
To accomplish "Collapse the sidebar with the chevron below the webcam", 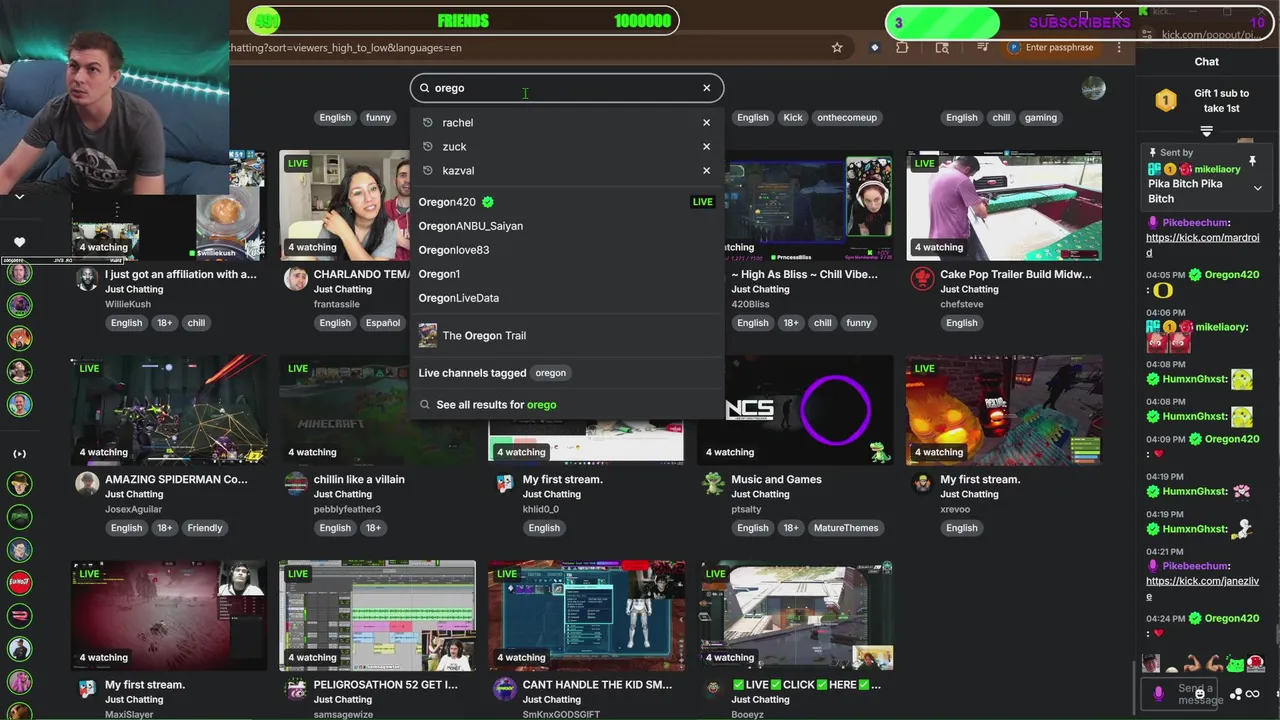I will 19,197.
